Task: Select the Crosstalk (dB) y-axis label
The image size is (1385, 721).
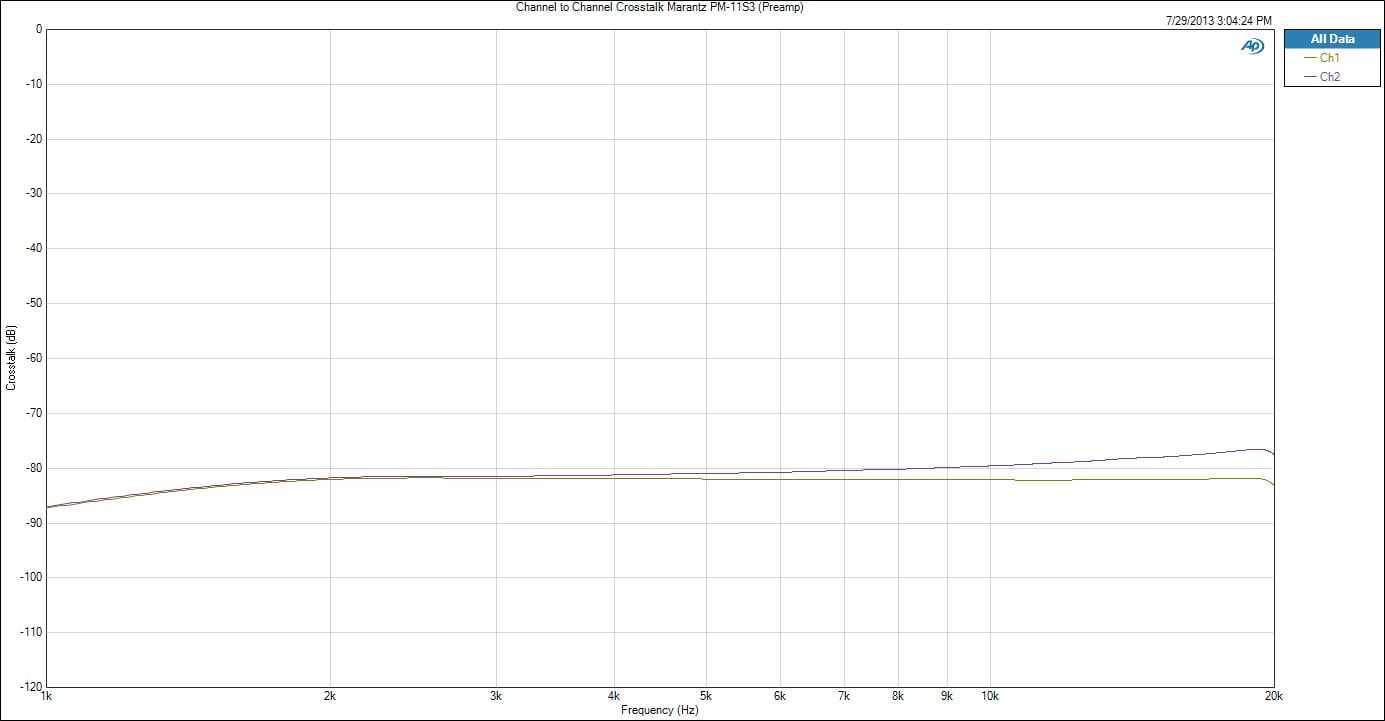Action: (x=11, y=357)
